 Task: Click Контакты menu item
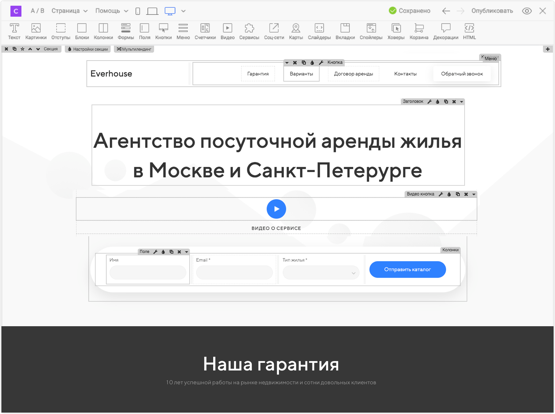405,74
